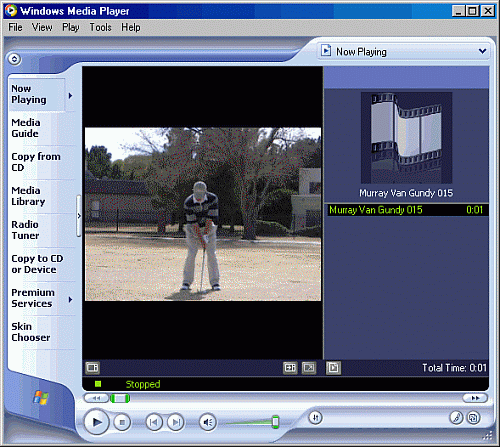Click the Windows Media Player title icon
This screenshot has width=500, height=447.
(11, 11)
